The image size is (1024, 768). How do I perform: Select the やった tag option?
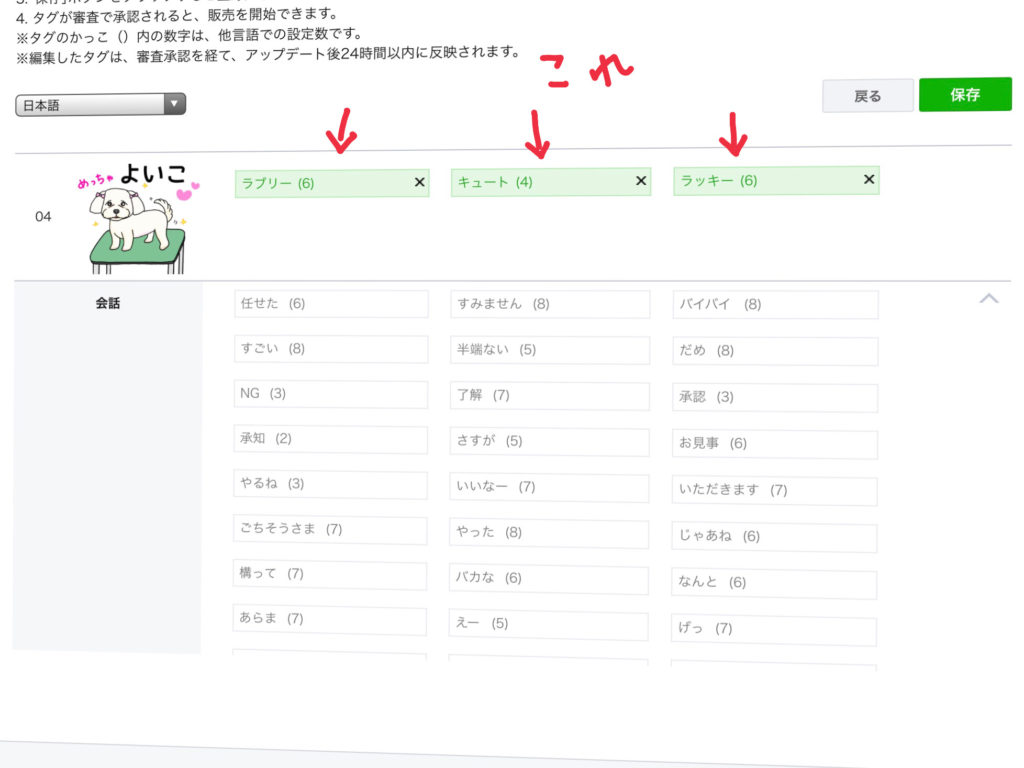[x=549, y=533]
